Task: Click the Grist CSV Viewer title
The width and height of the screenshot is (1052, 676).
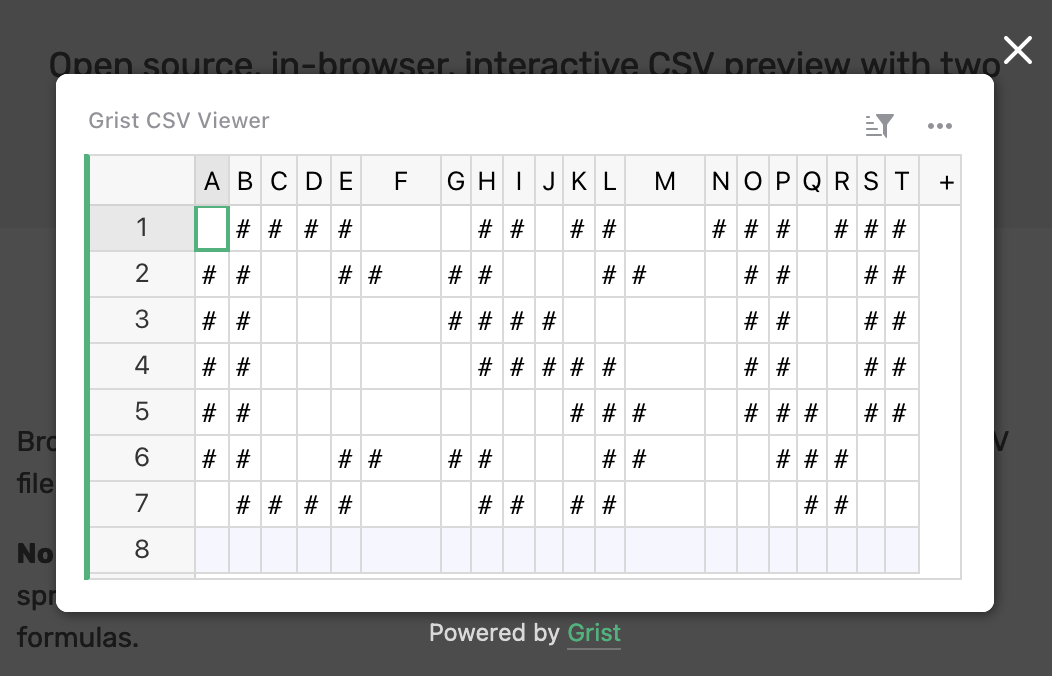Action: (x=177, y=120)
